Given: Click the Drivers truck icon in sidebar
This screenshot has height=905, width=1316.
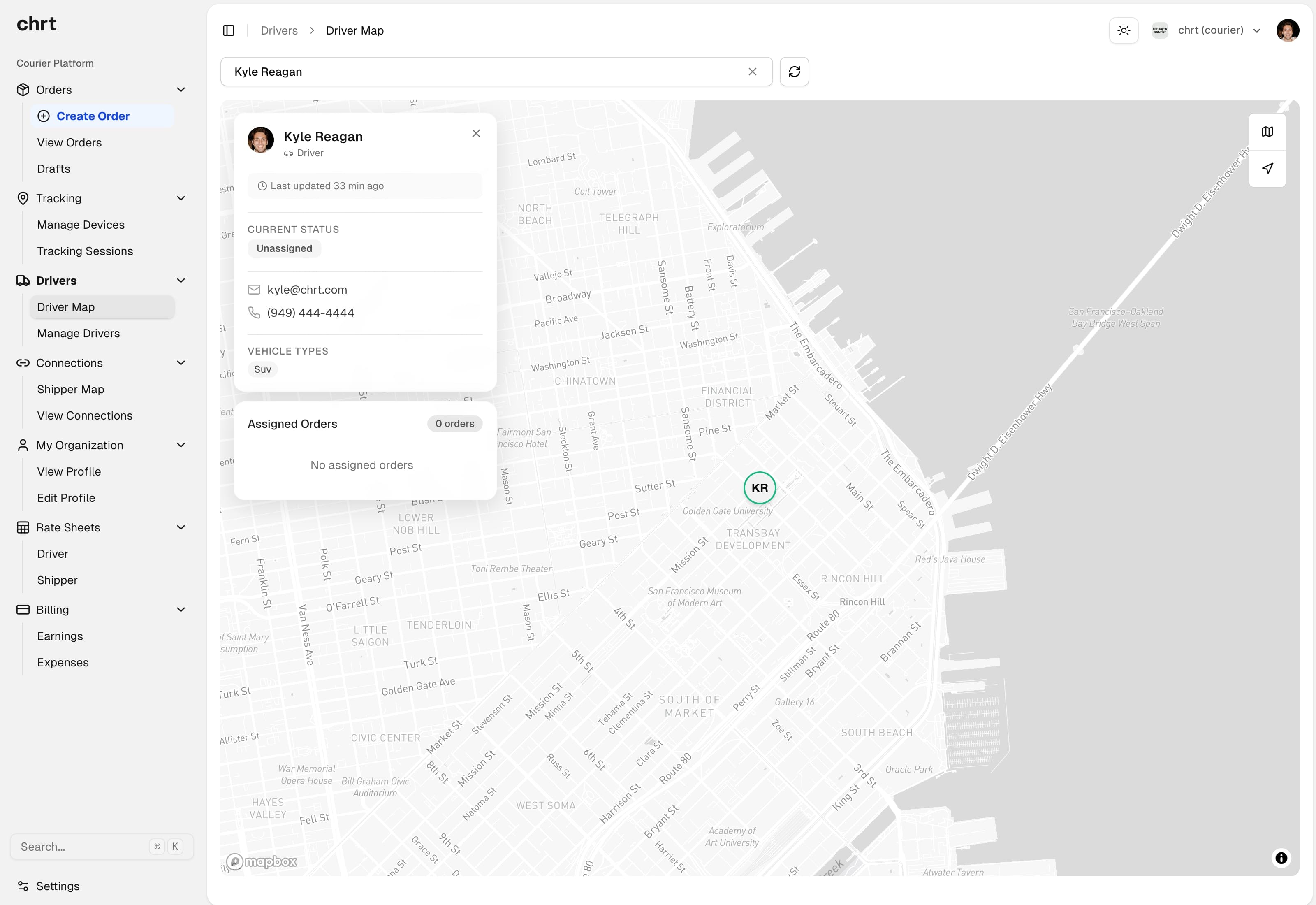Looking at the screenshot, I should (23, 280).
